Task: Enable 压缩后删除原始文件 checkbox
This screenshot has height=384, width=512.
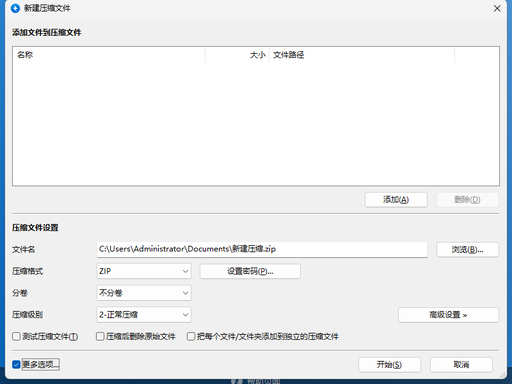Action: point(100,336)
